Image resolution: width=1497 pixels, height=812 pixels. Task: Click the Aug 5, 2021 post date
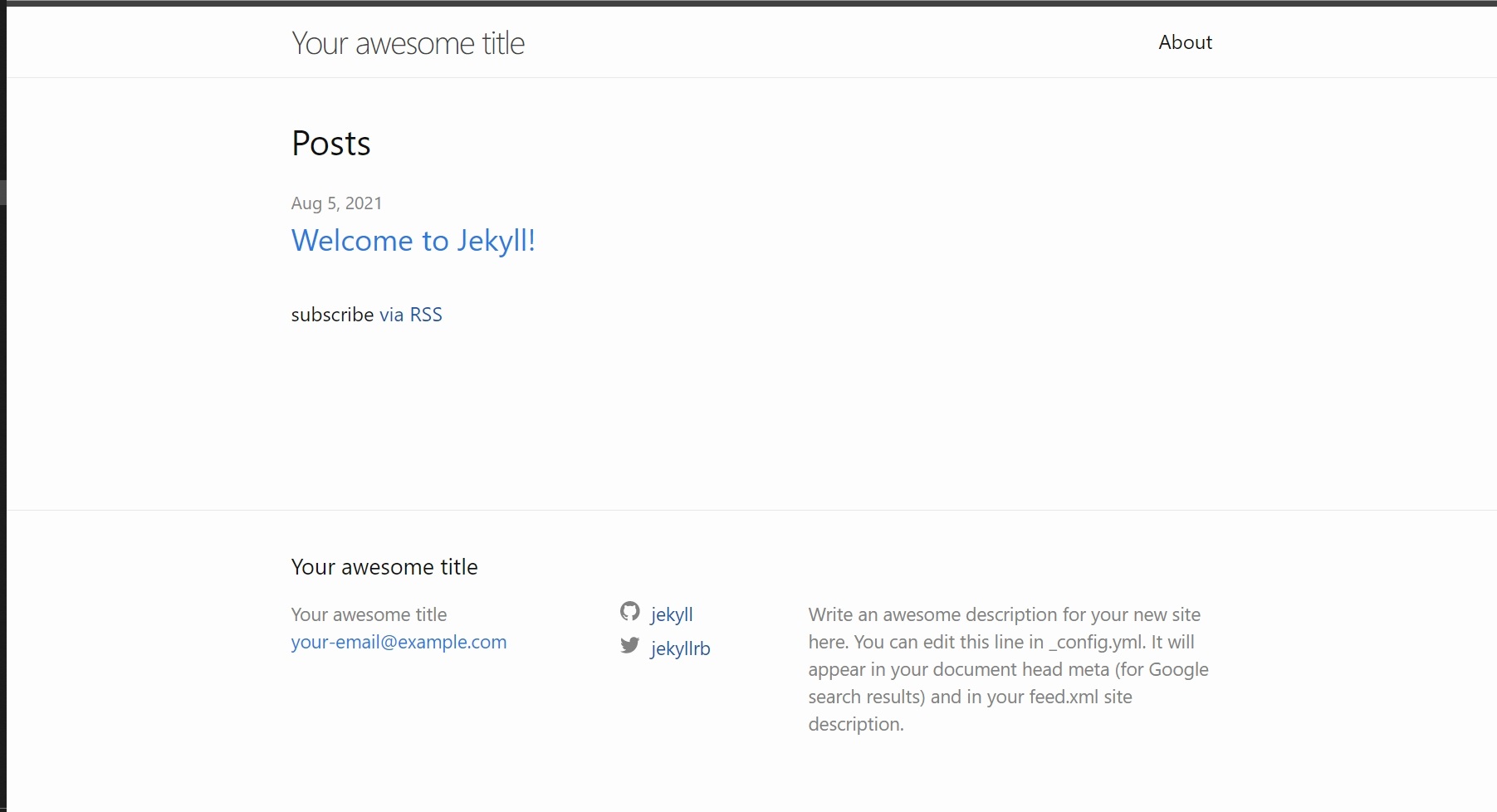336,203
